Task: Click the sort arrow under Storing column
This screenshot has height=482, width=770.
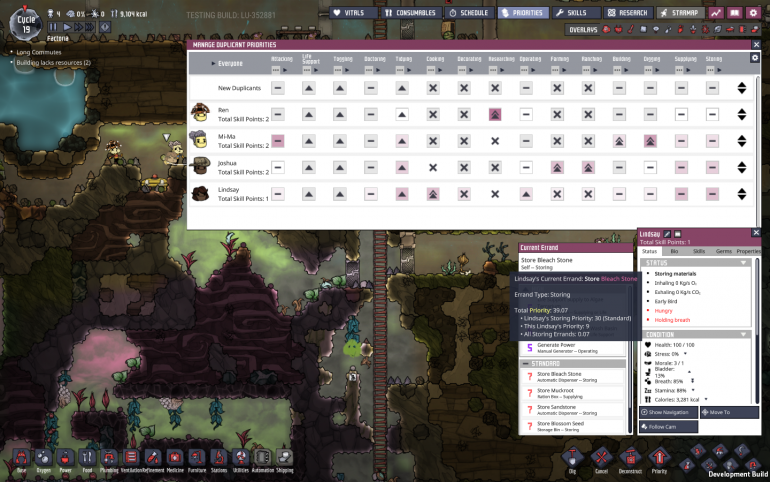Action: [719, 70]
